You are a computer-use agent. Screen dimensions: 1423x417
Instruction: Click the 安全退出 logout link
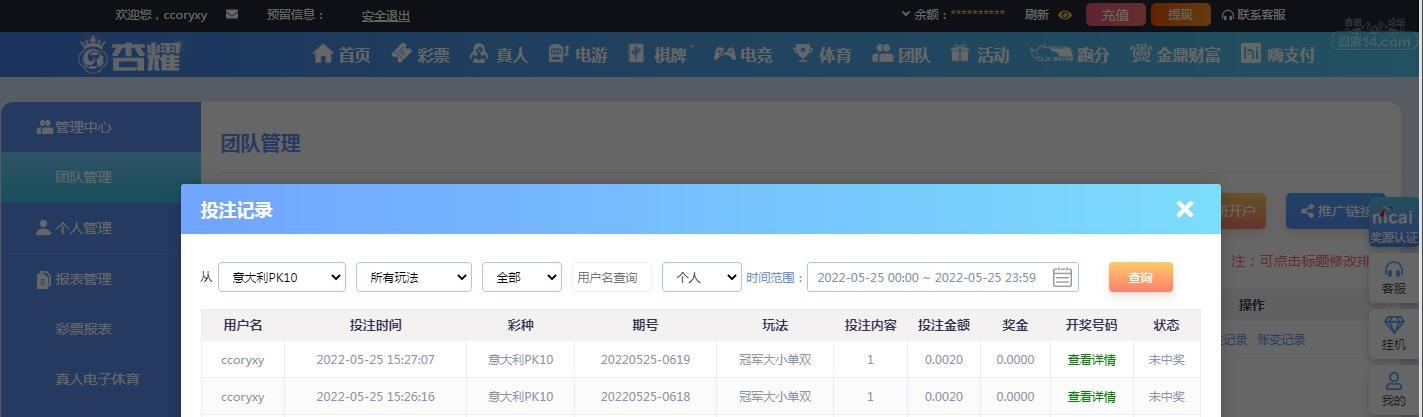[x=386, y=15]
